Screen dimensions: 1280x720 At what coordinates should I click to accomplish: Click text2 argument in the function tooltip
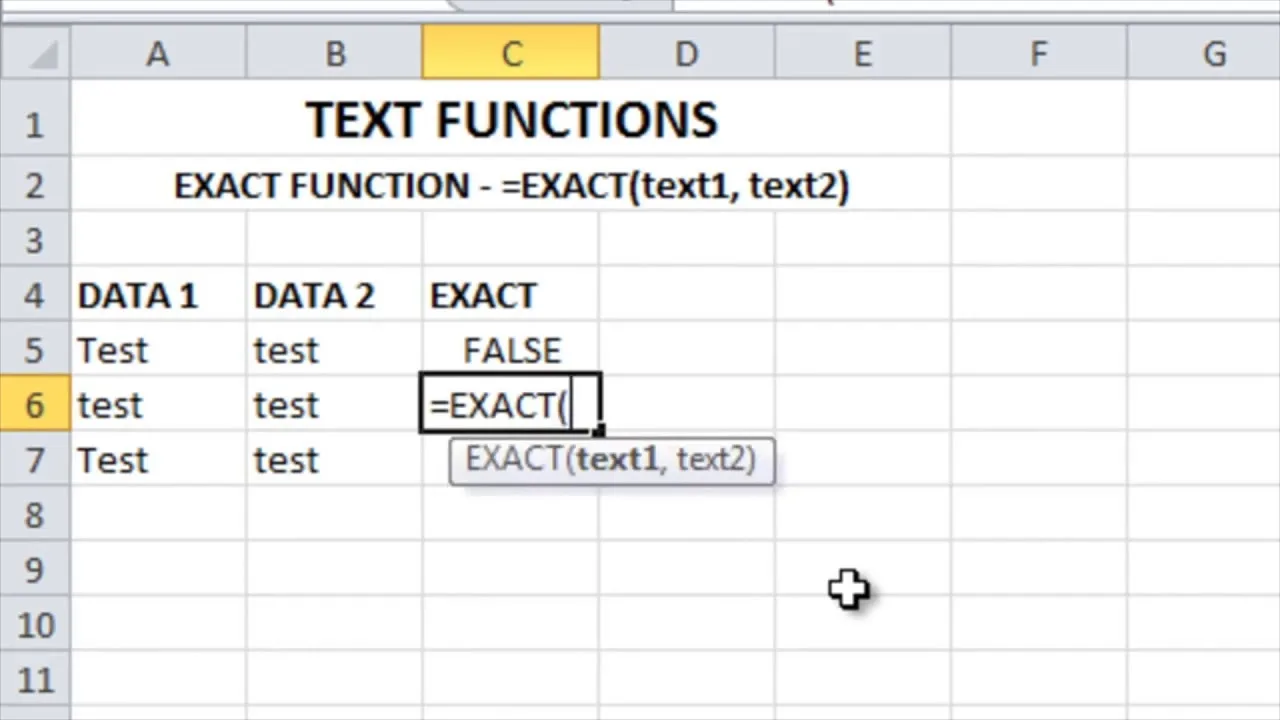[x=713, y=459]
